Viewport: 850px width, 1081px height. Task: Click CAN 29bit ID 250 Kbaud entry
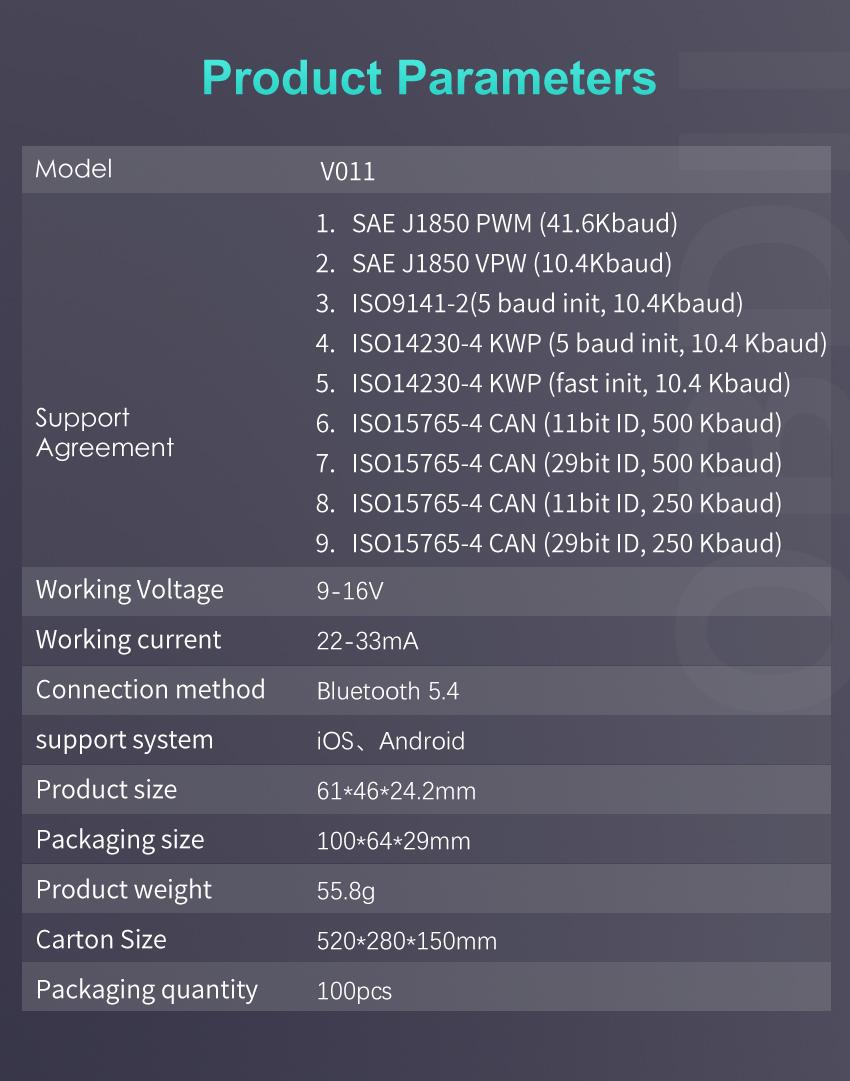[548, 543]
